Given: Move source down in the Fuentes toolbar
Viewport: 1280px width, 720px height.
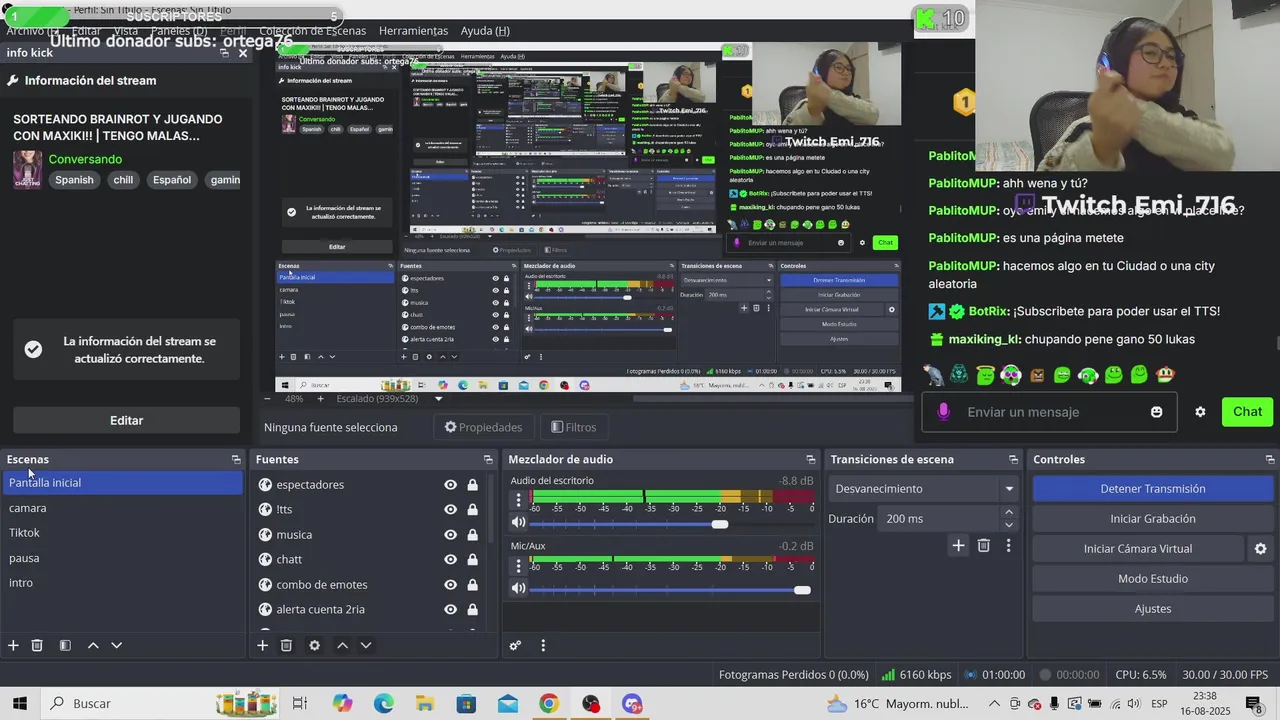Looking at the screenshot, I should 365,646.
